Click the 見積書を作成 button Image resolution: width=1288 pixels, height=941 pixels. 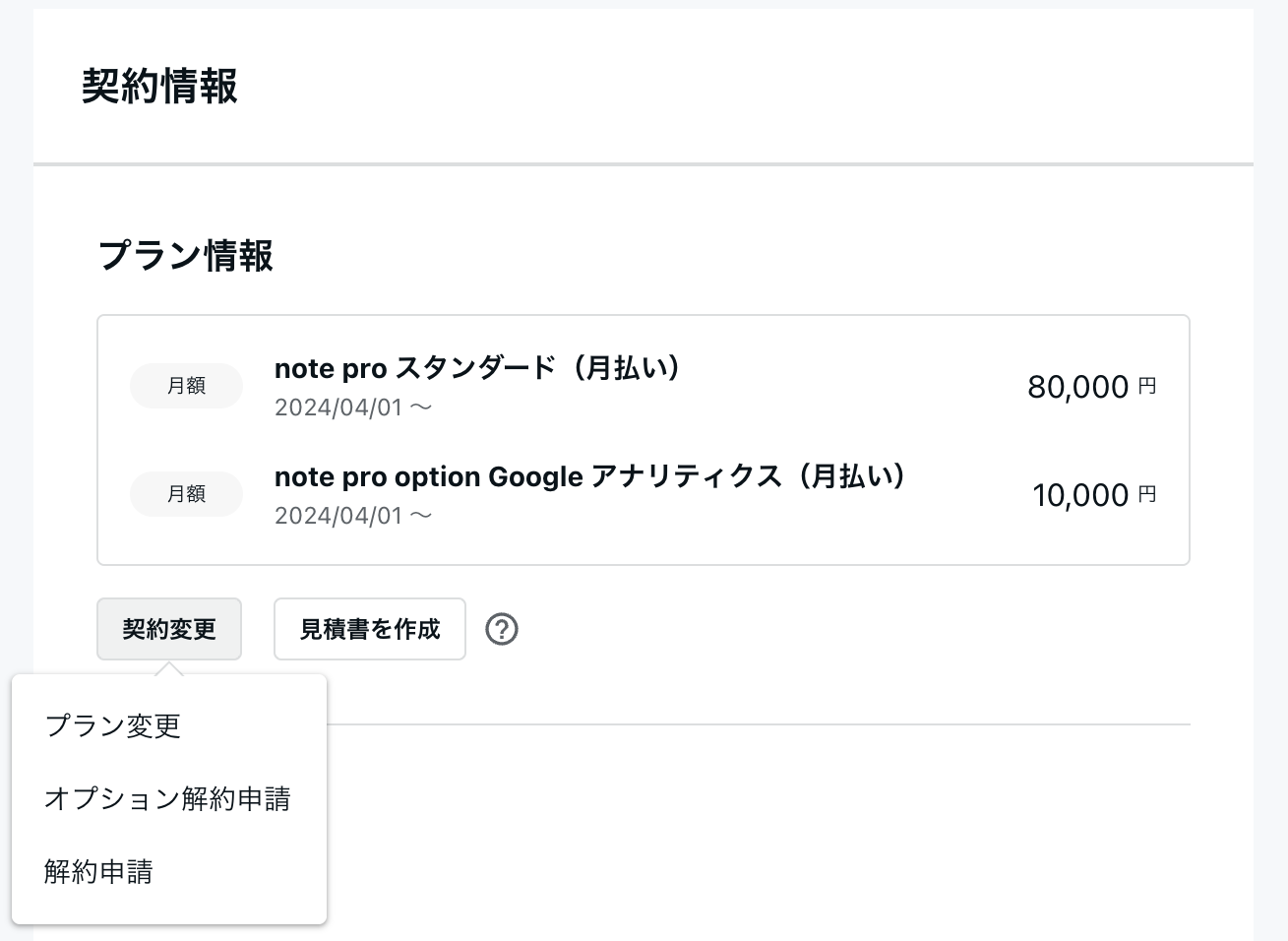pyautogui.click(x=369, y=629)
